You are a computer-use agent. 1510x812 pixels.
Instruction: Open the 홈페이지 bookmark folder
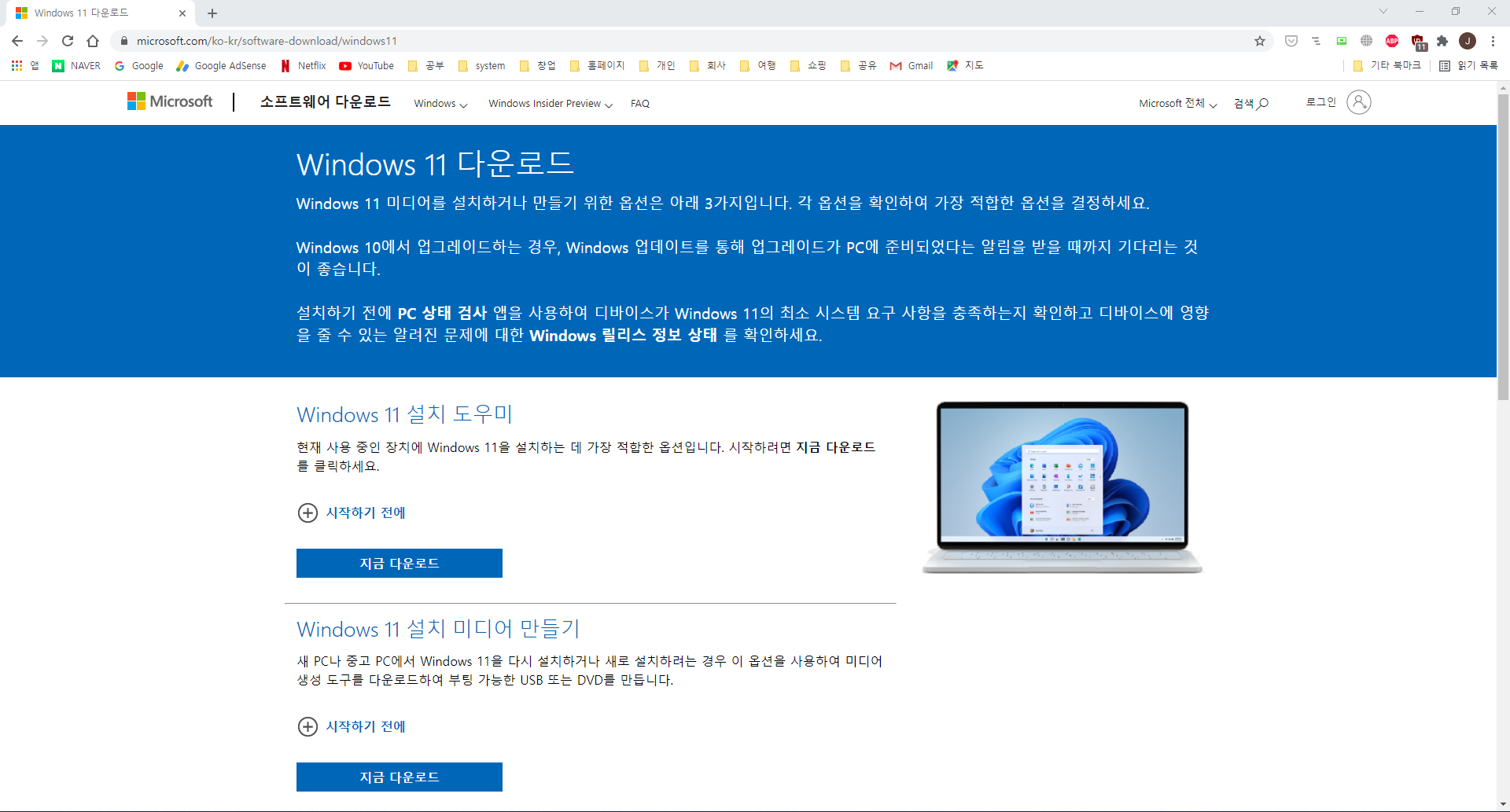coord(598,66)
